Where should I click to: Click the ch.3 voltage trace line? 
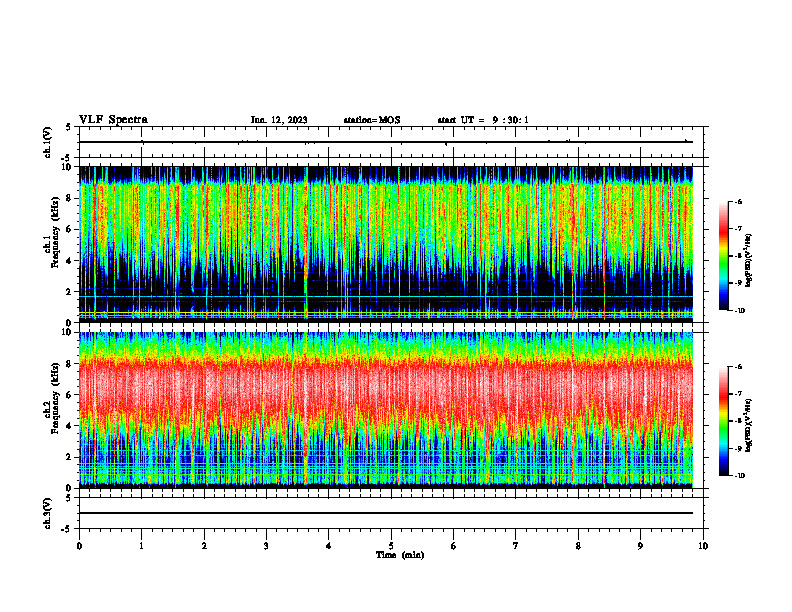tap(386, 513)
